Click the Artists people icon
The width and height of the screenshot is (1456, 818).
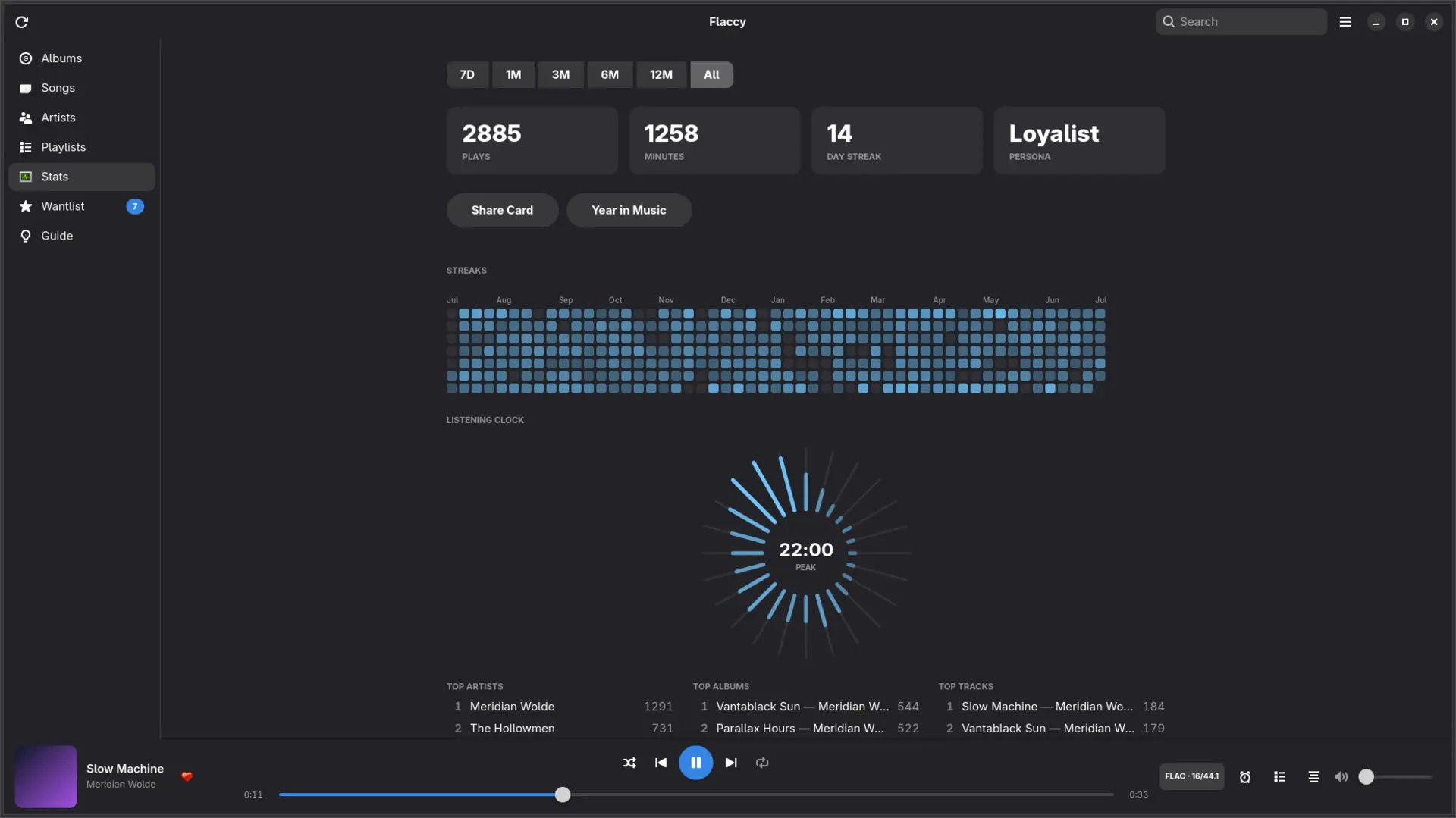point(26,118)
